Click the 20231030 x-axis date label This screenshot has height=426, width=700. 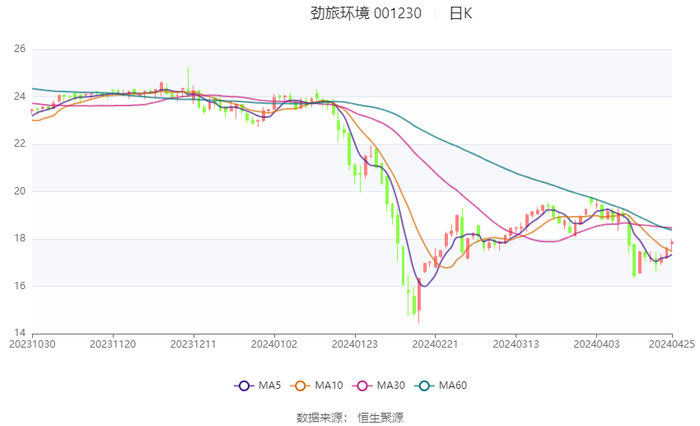click(x=32, y=343)
